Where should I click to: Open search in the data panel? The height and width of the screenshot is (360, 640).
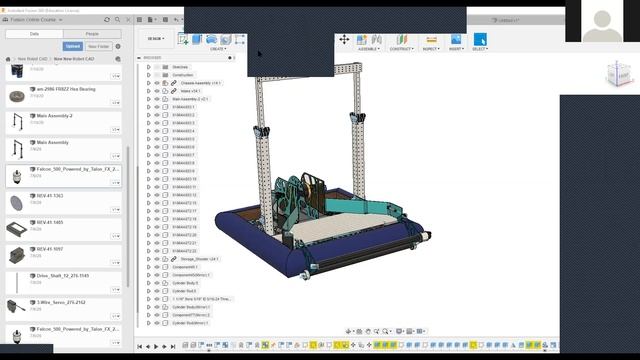point(118,20)
